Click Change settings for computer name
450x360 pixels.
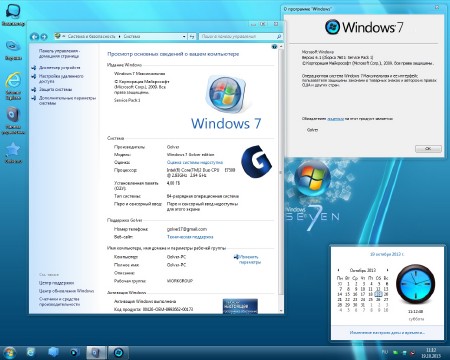249,259
